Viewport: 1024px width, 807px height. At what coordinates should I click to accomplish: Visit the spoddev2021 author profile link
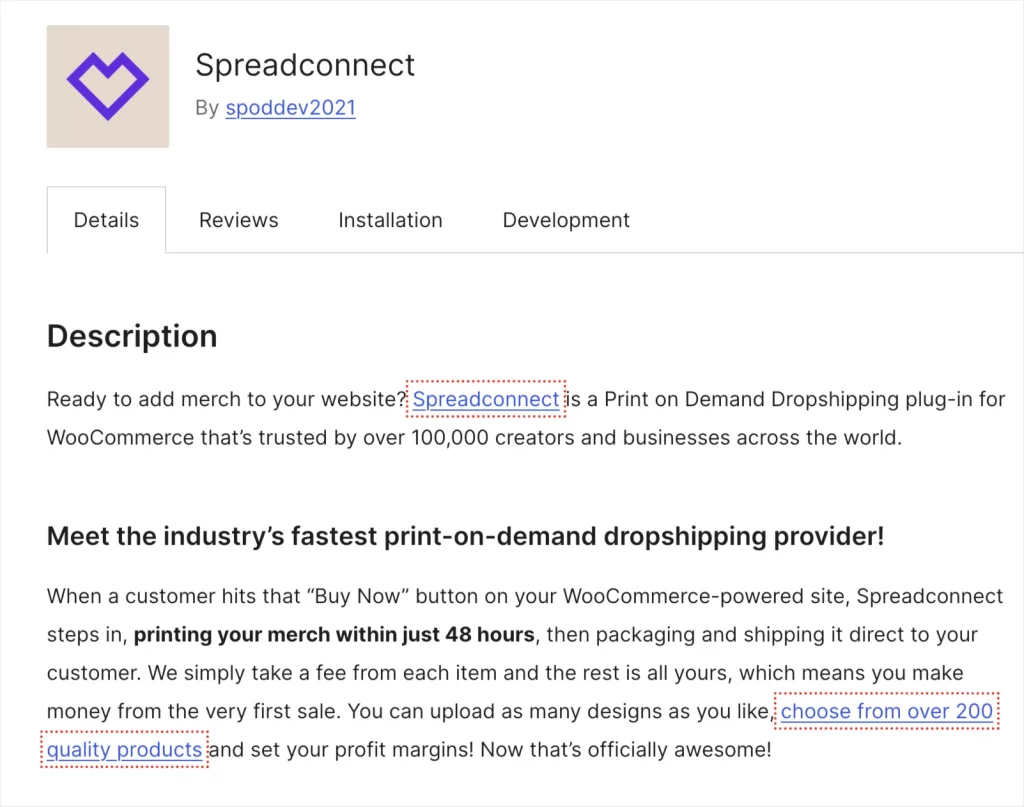coord(290,108)
